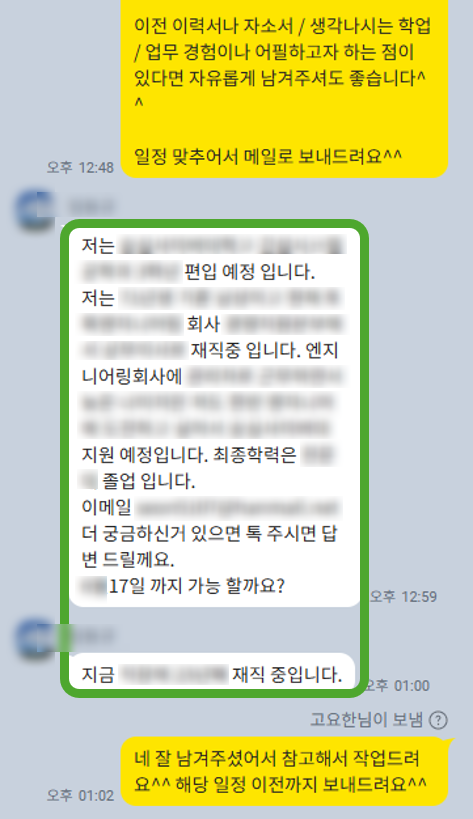Click the 오후 12:59 timestamp
The image size is (473, 819).
[403, 596]
